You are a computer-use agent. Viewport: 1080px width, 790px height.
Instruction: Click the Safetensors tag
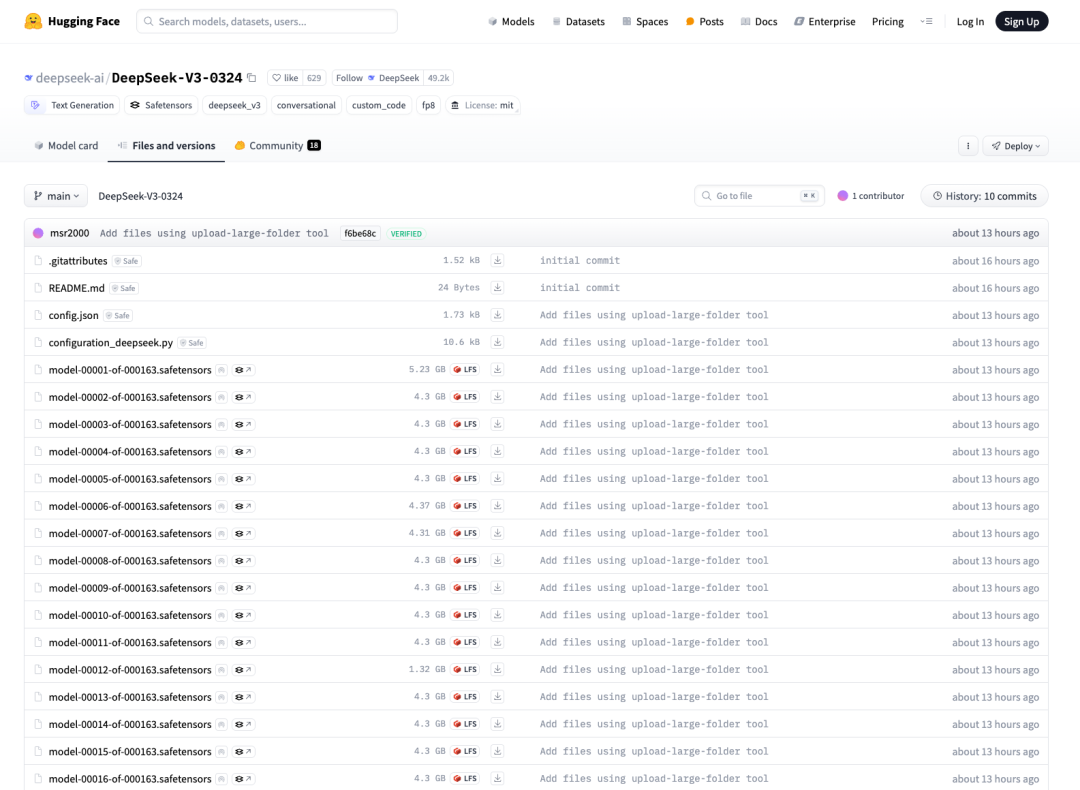(x=161, y=105)
